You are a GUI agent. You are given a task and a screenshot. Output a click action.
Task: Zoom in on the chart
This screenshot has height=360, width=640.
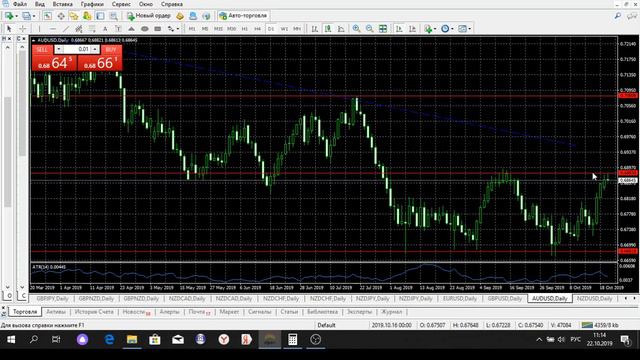[x=356, y=29]
